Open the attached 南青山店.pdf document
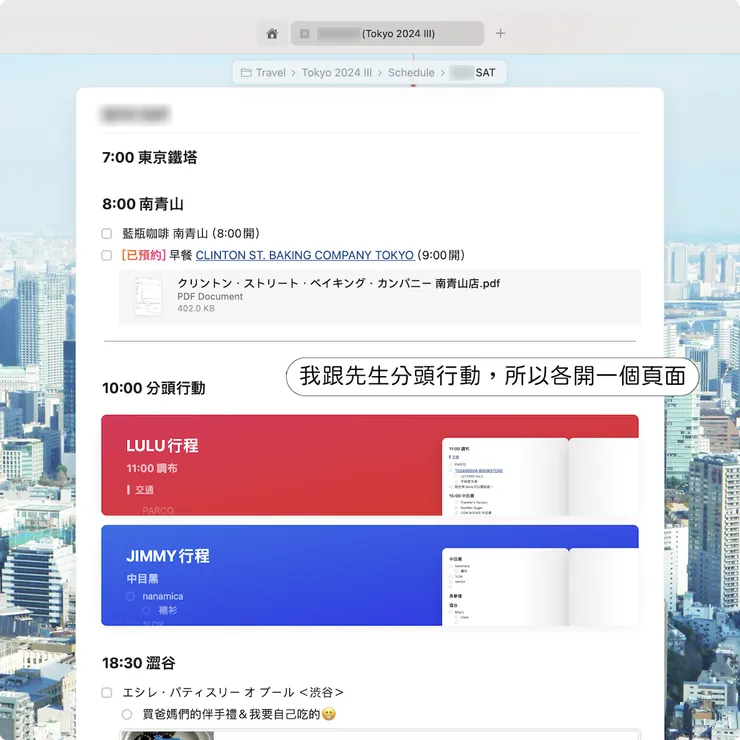Screen dimensions: 740x740 tap(380, 296)
